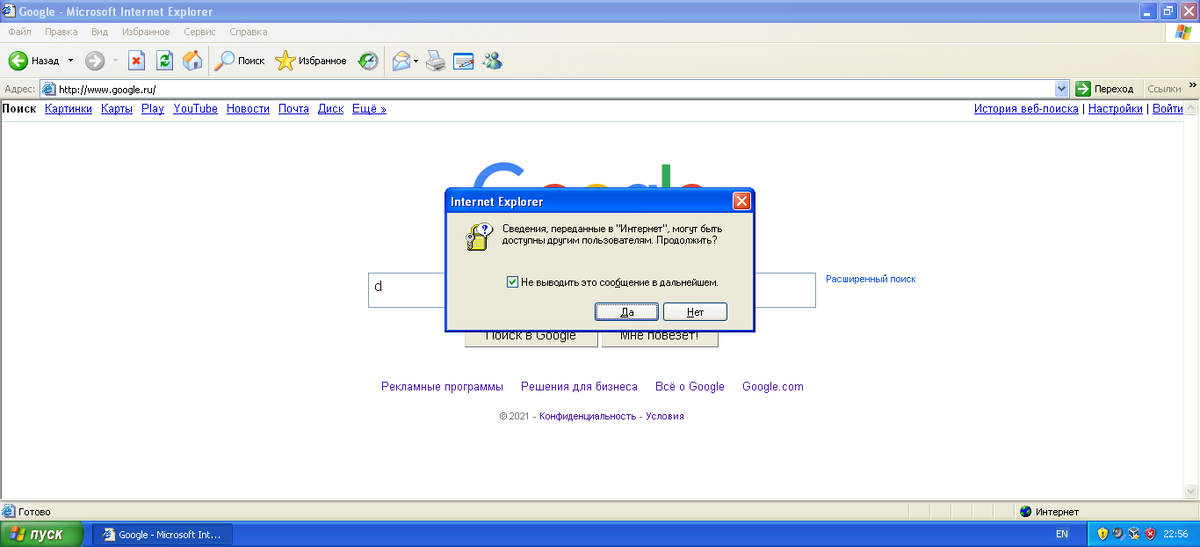
Task: Click the Edit page toolbar icon
Action: pyautogui.click(x=463, y=61)
